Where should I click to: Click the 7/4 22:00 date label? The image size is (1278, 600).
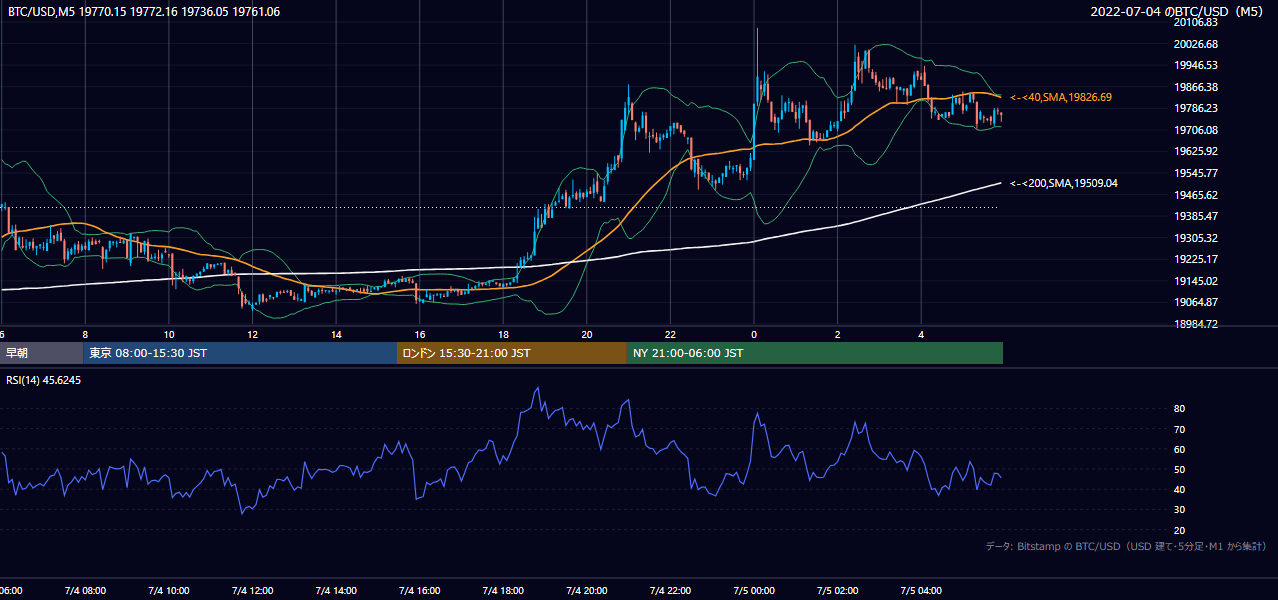pos(670,590)
